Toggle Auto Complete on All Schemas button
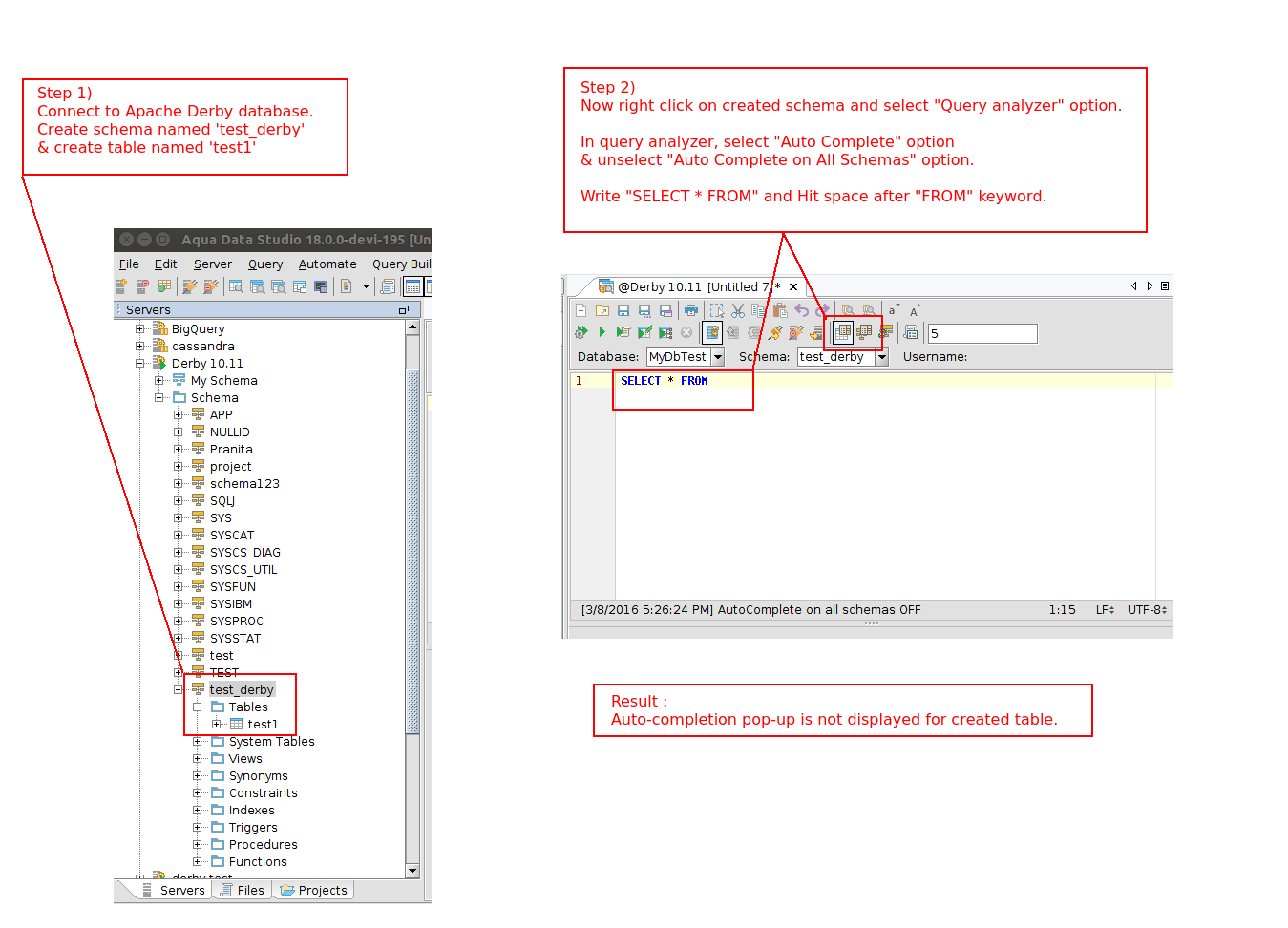1288x928 pixels. pyautogui.click(x=864, y=332)
